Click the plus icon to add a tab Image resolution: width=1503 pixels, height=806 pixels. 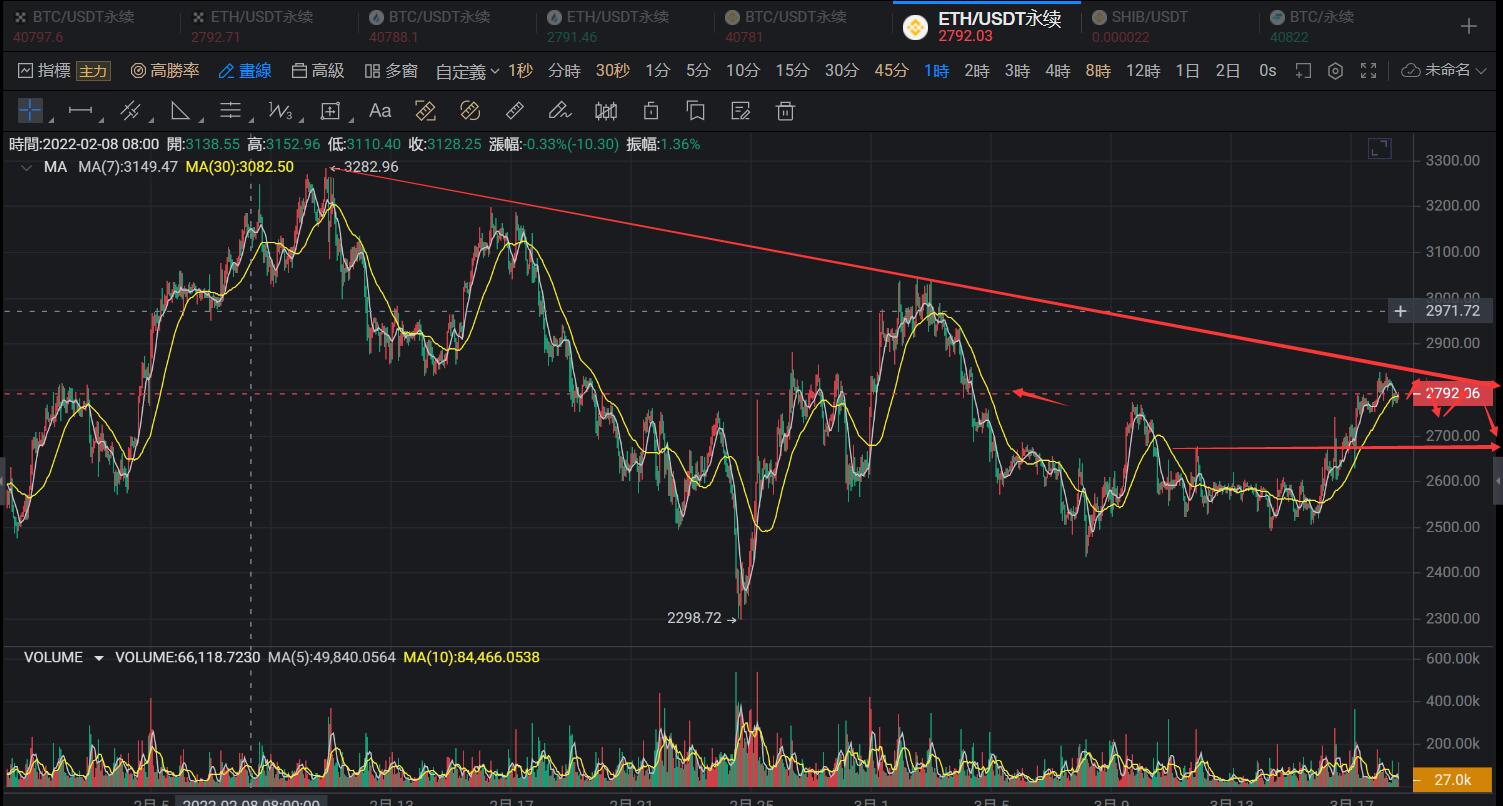pyautogui.click(x=1468, y=27)
